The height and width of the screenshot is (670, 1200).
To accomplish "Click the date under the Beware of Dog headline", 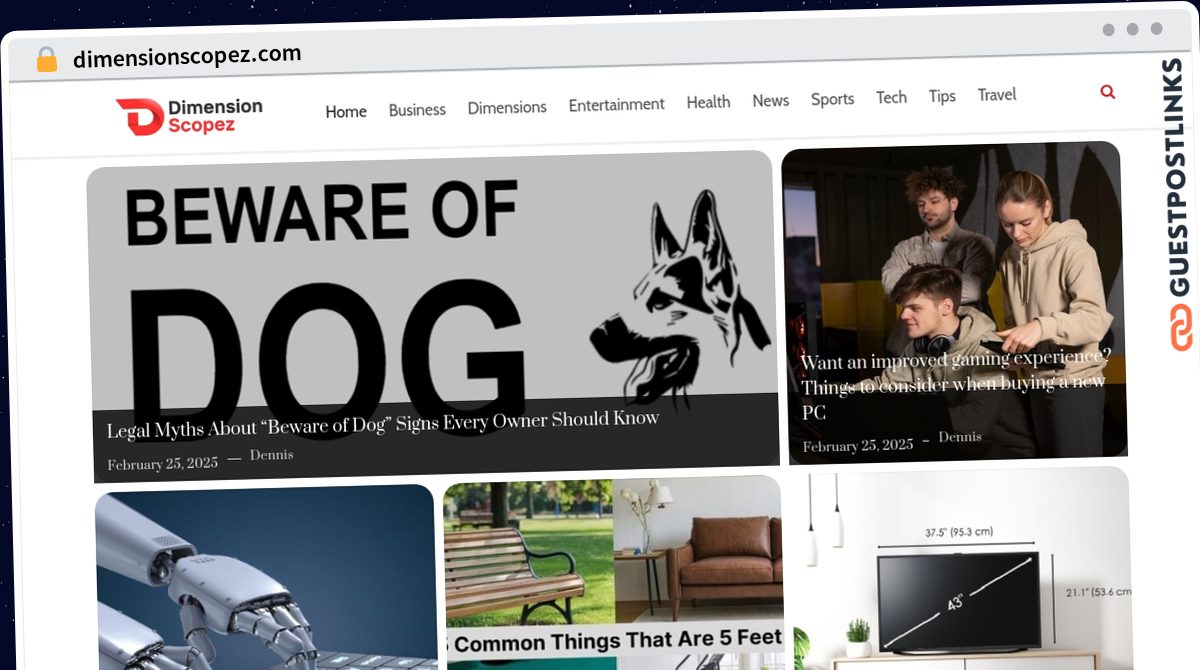I will (x=163, y=464).
